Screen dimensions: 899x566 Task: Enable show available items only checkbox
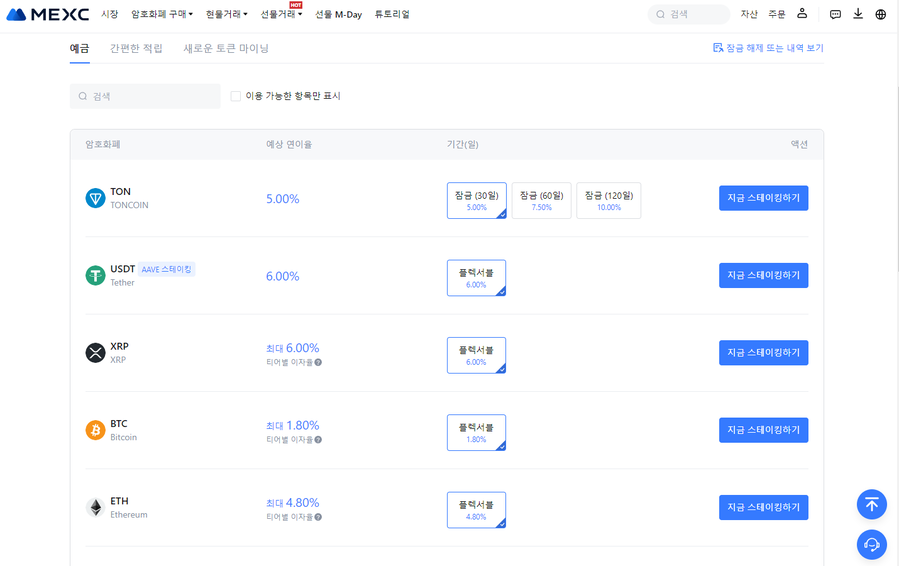click(236, 96)
